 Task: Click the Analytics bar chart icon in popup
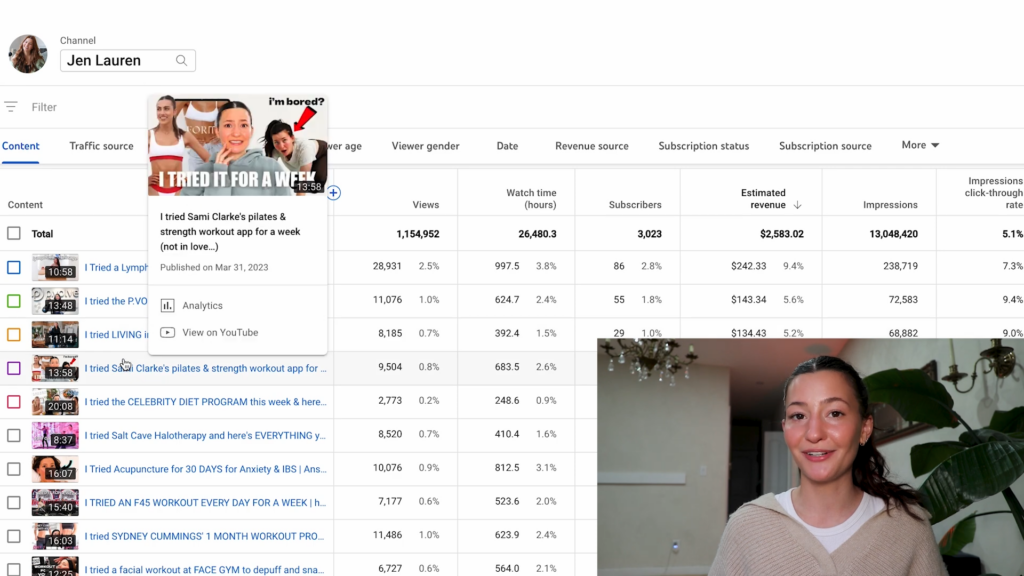coord(168,306)
